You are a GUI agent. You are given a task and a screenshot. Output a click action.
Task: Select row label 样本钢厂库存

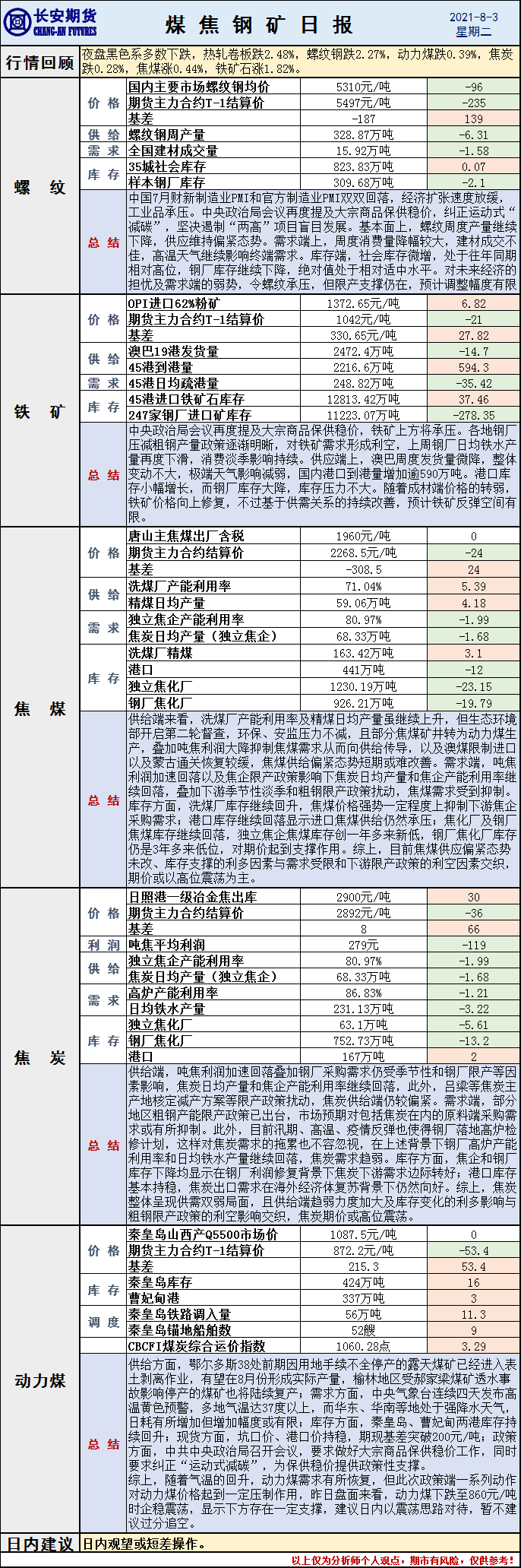click(166, 182)
